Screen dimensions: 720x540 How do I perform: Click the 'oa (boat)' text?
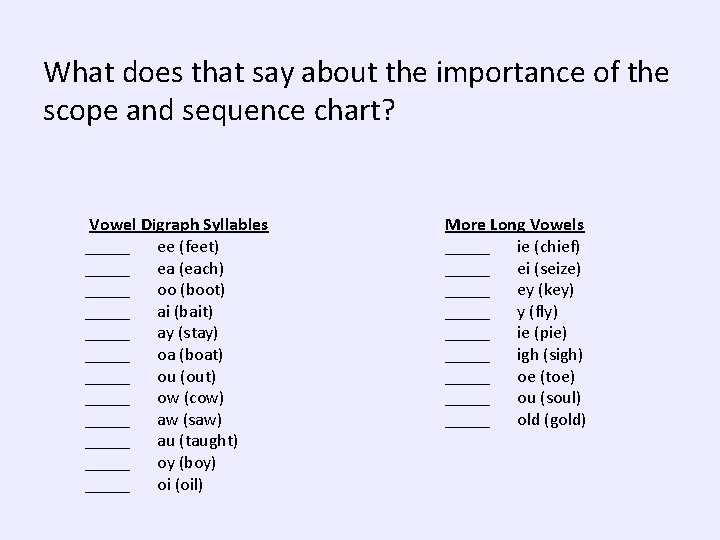click(190, 355)
